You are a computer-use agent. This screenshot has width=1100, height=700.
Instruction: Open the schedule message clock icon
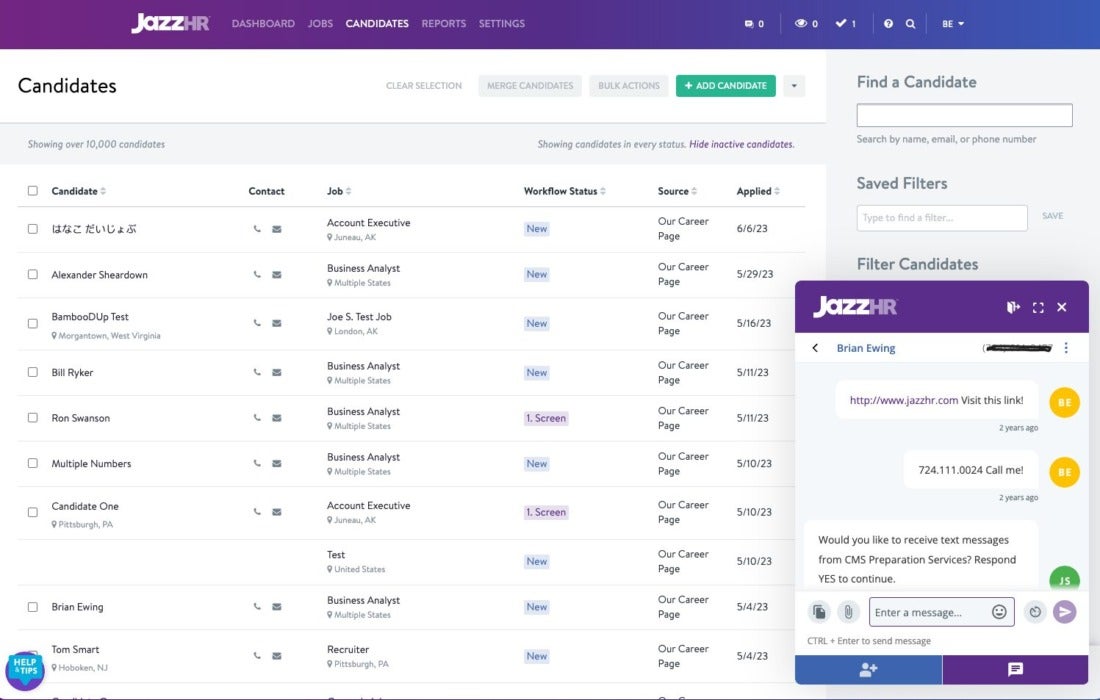[x=1035, y=612]
